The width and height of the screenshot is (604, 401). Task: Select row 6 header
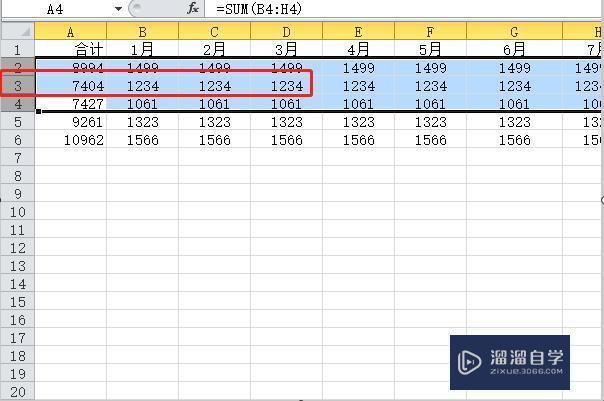pyautogui.click(x=18, y=140)
